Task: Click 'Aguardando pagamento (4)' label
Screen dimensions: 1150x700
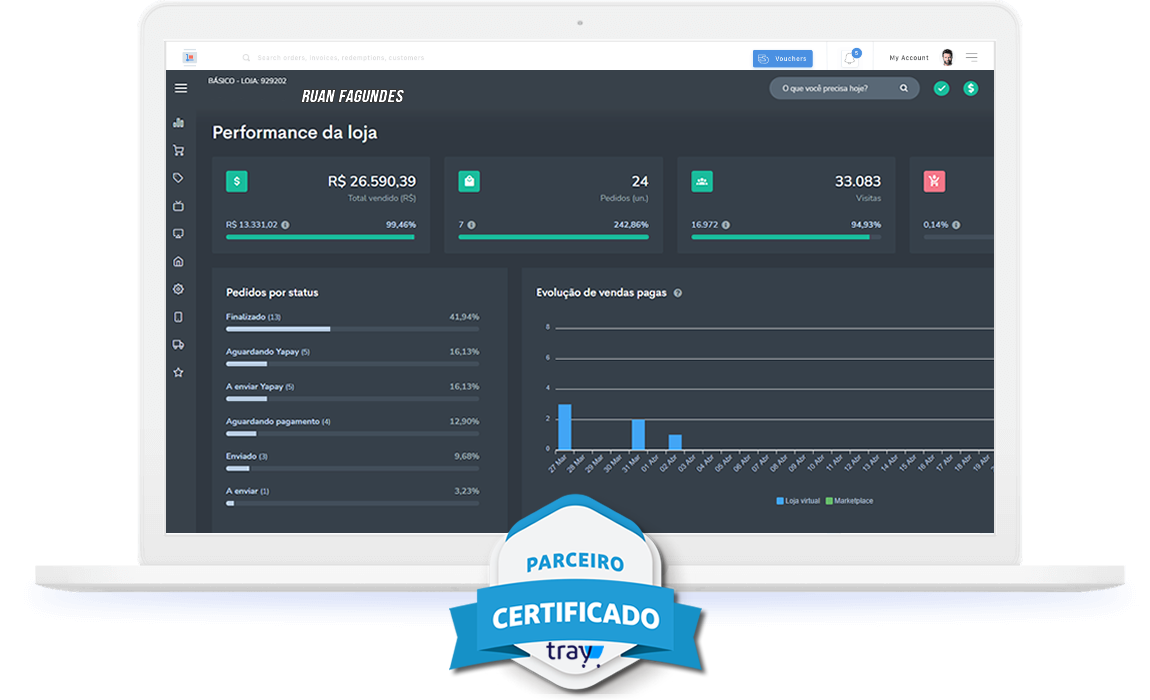Action: (278, 422)
